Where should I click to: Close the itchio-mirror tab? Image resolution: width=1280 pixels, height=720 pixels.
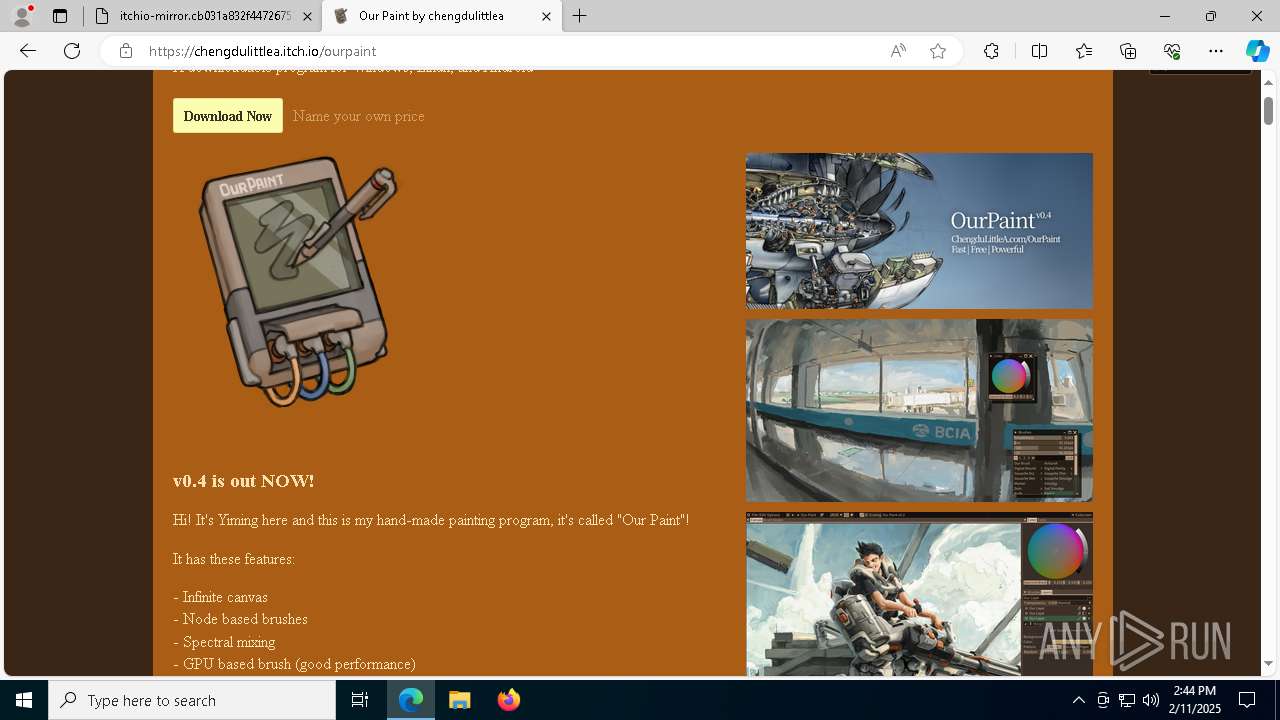307,16
